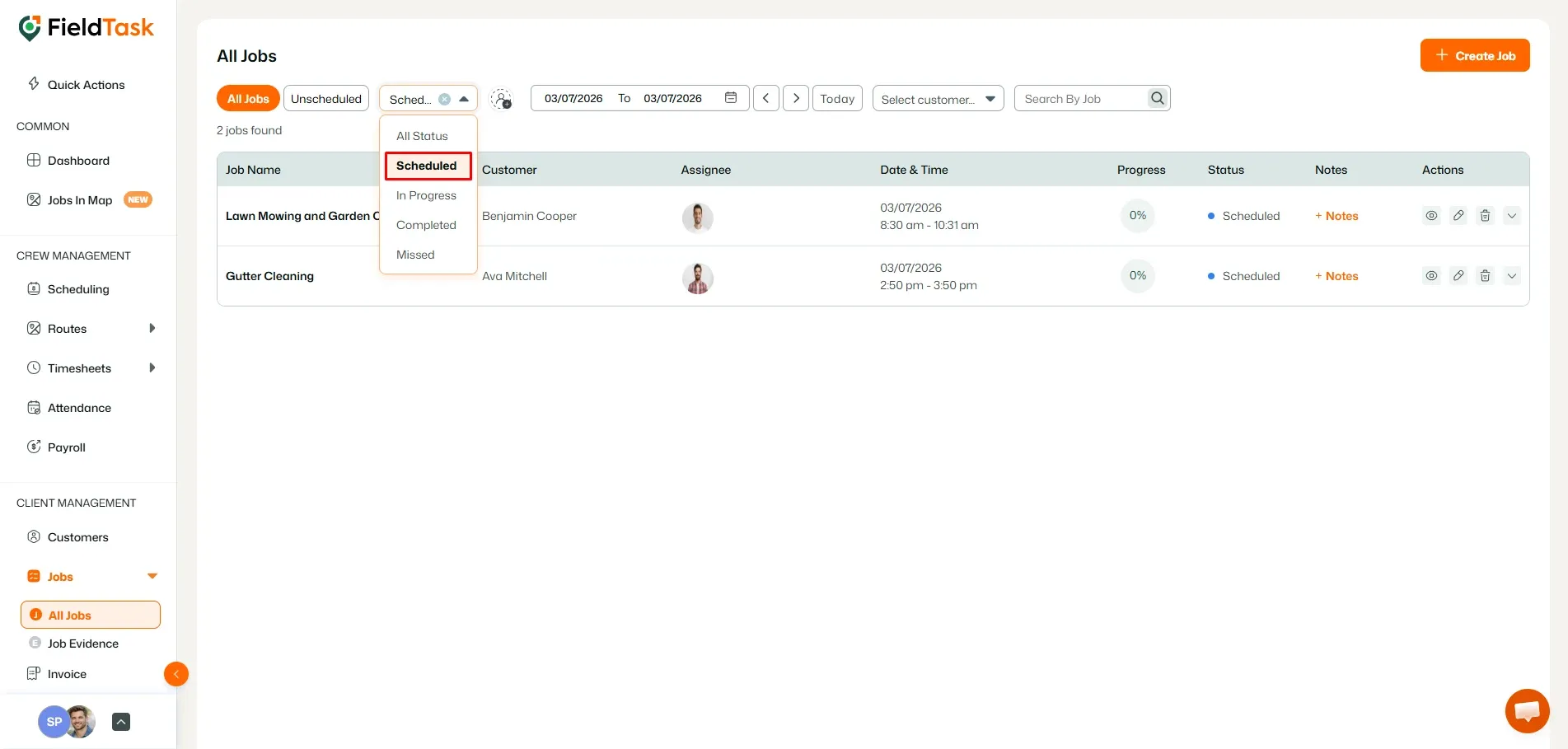Open Invoice page
Screen dimensions: 1568x749
pyautogui.click(x=57, y=673)
